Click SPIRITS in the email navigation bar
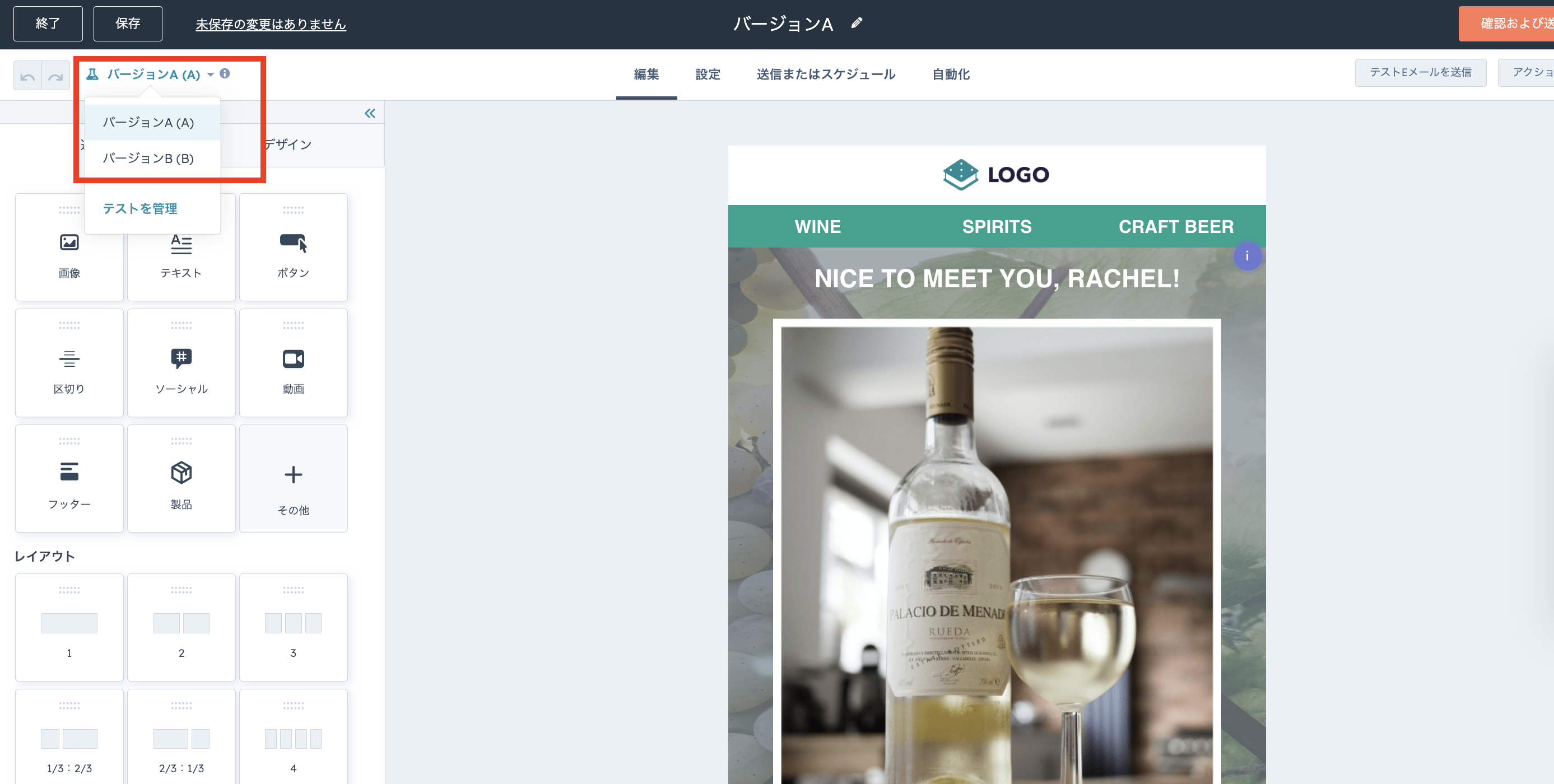 [x=997, y=227]
